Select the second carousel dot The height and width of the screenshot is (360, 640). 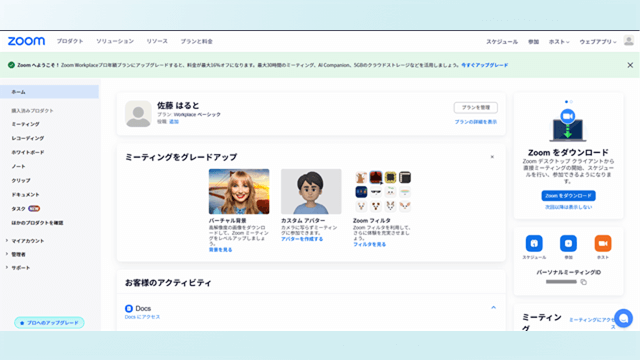pyautogui.click(x=571, y=102)
